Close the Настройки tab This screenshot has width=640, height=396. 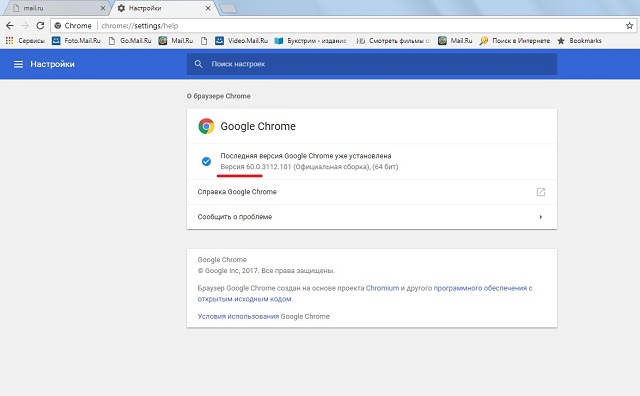click(208, 8)
